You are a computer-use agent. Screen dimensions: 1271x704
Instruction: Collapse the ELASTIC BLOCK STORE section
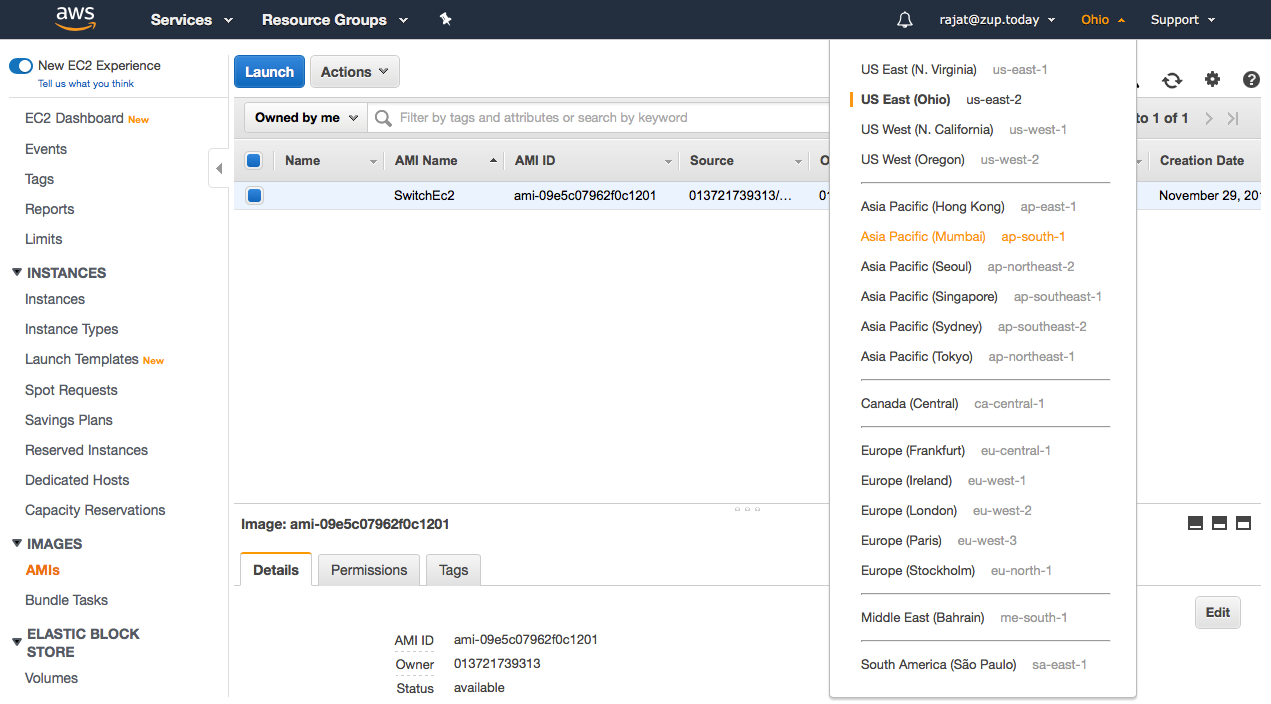pos(17,642)
